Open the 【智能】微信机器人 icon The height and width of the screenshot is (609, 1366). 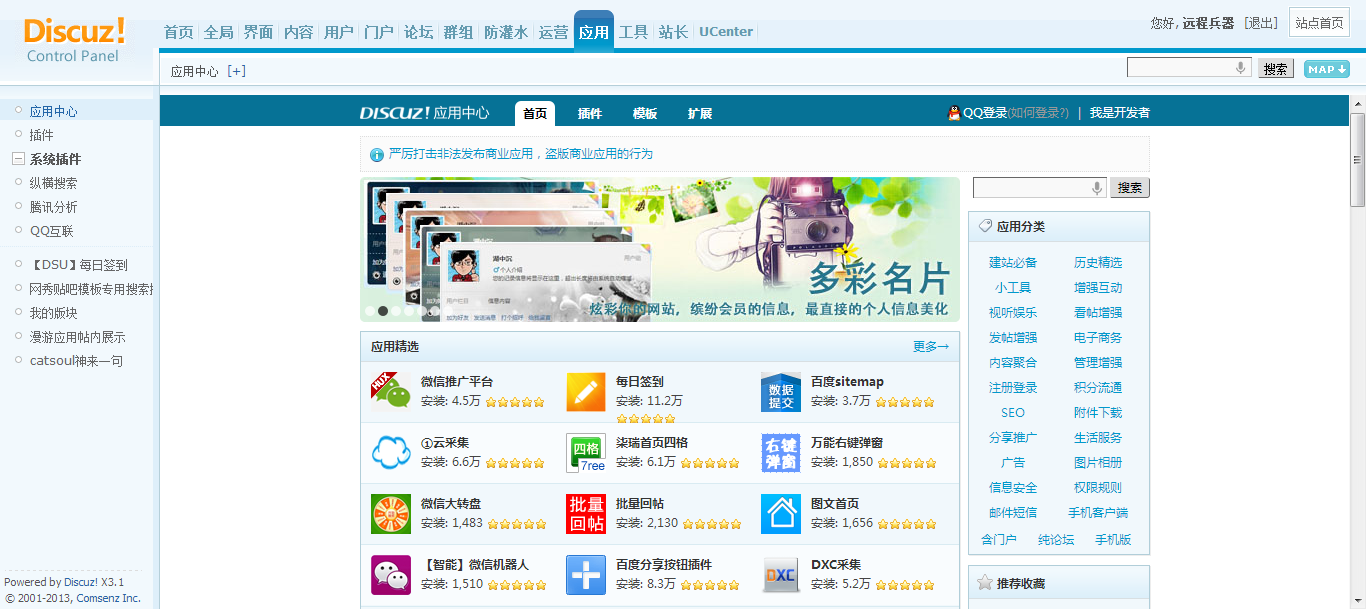390,575
